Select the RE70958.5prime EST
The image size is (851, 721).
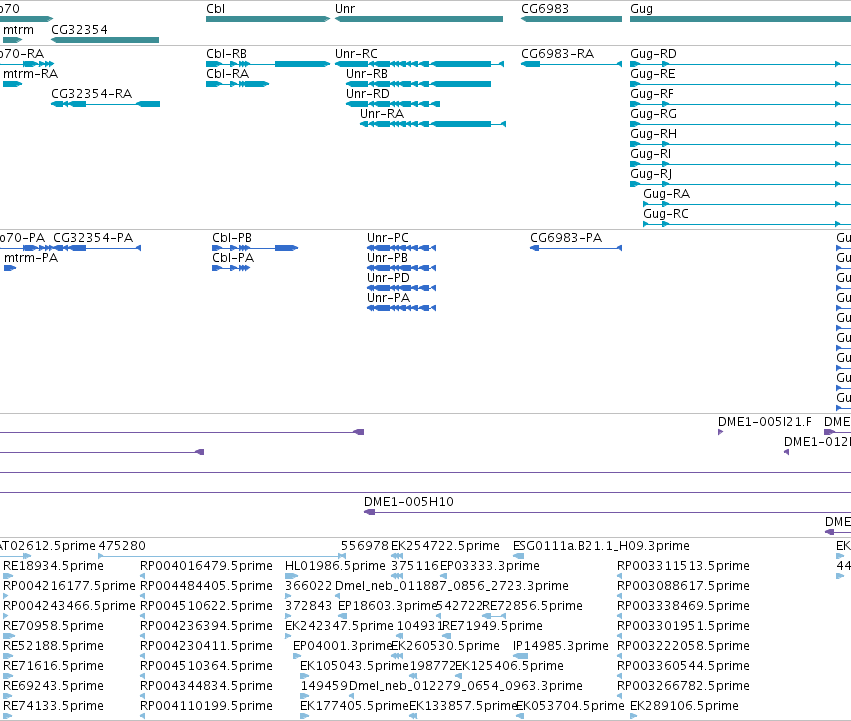click(8, 636)
